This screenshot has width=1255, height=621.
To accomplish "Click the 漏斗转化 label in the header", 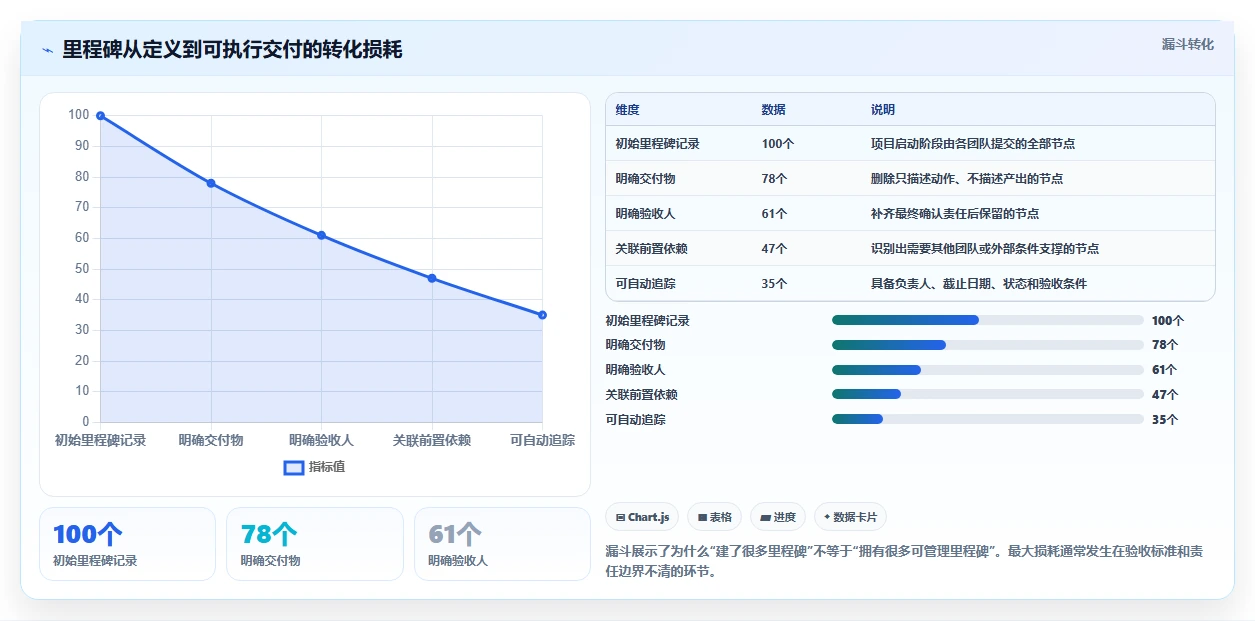I will click(1188, 44).
